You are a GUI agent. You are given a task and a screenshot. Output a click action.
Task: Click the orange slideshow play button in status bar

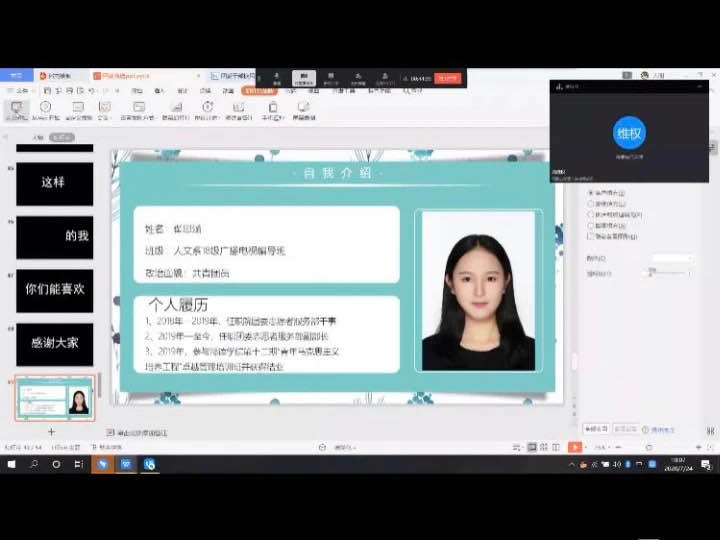[575, 447]
